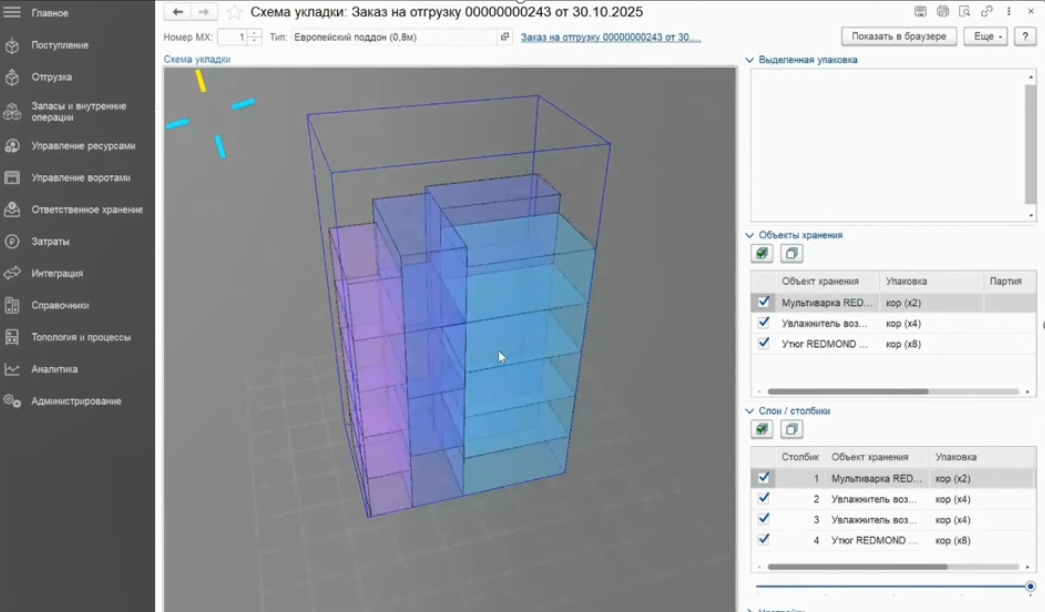Screen dimensions: 1045x612
Task: Toggle checkbox of column 1 Мультиварка row
Action: (x=764, y=478)
